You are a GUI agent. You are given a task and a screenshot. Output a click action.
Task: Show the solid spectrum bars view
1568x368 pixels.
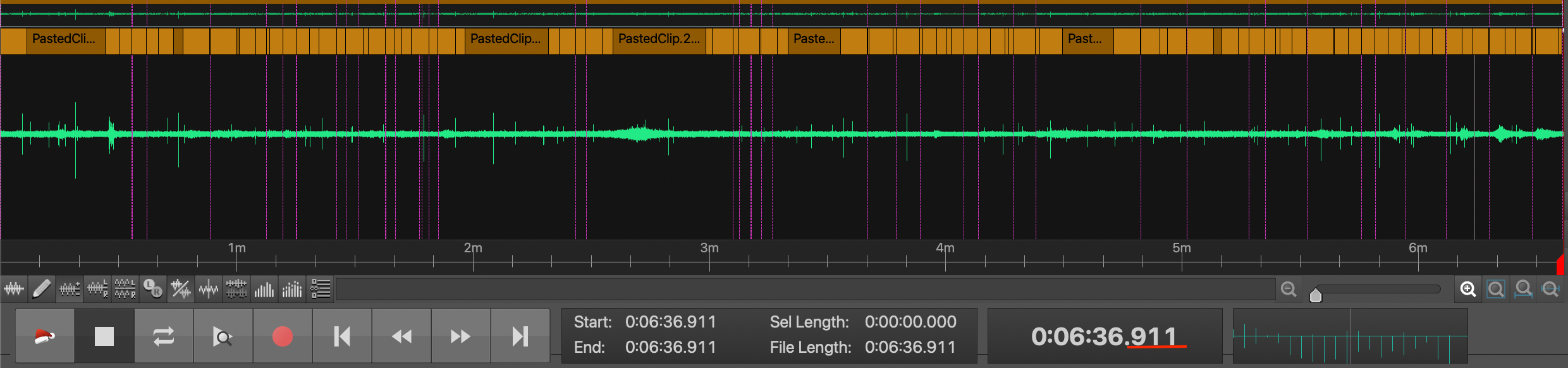coord(264,290)
